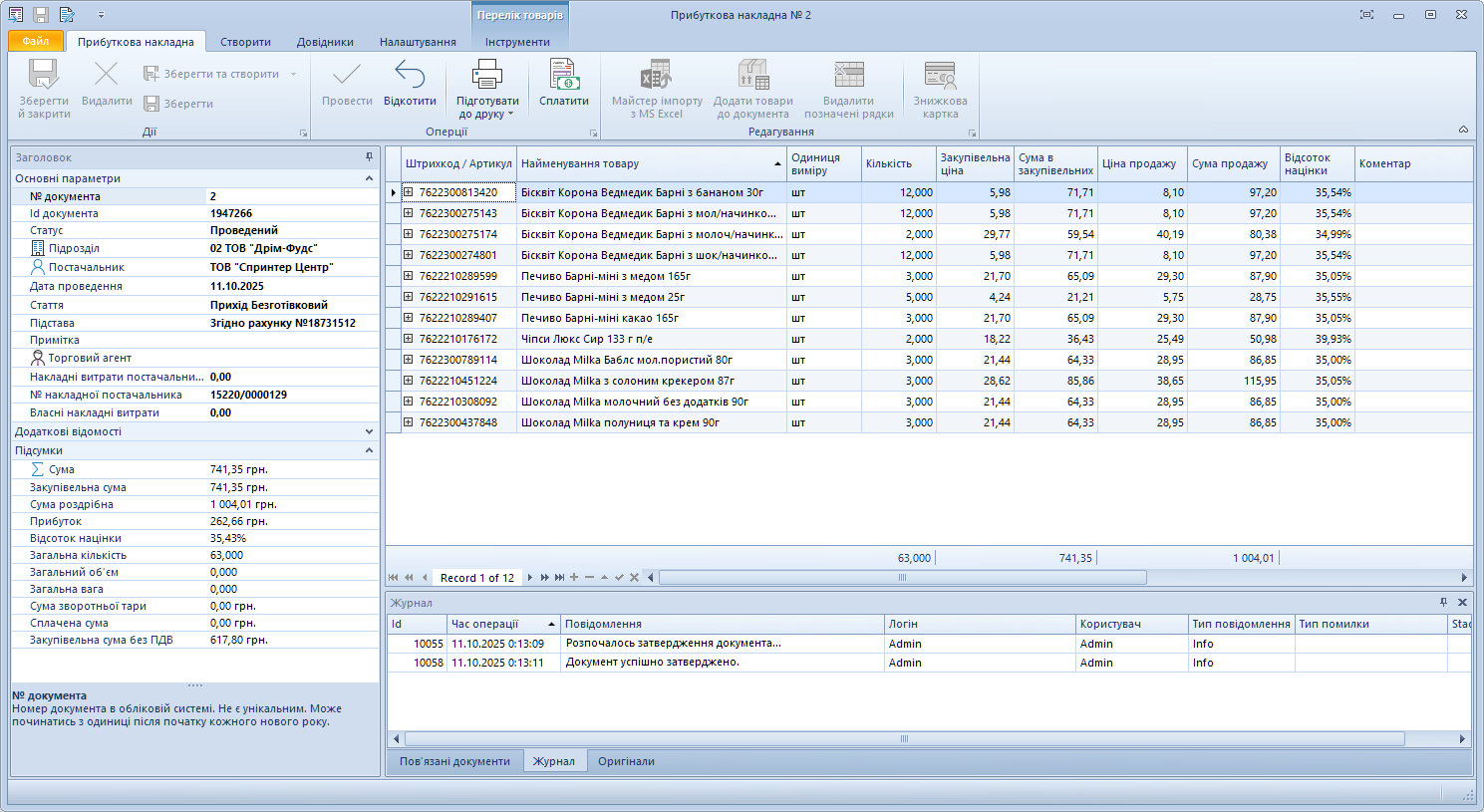Viewport: 1484px width, 812px height.
Task: Expand row plus box for Чіпси Люкс
Action: (x=408, y=339)
